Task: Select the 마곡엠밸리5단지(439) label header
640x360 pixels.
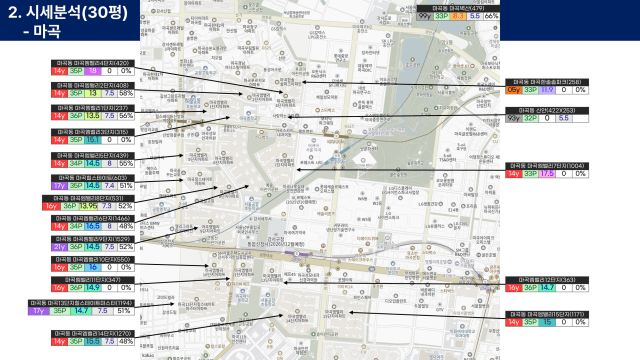Action: 93,156
